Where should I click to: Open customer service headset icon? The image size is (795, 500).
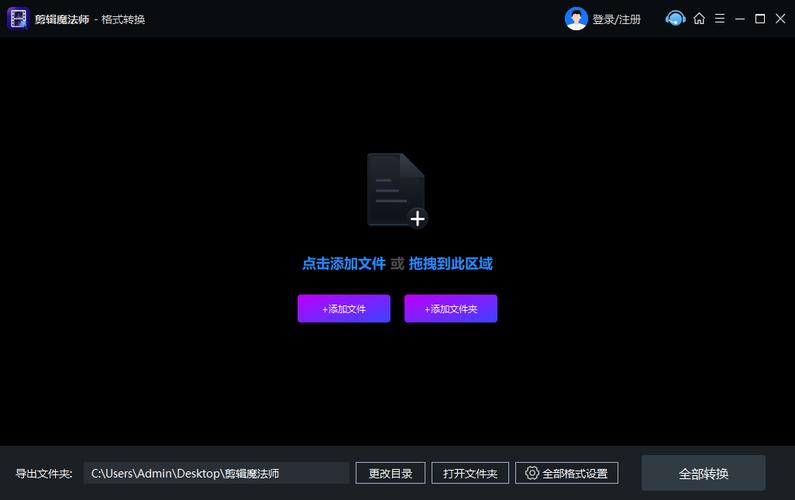pos(675,19)
